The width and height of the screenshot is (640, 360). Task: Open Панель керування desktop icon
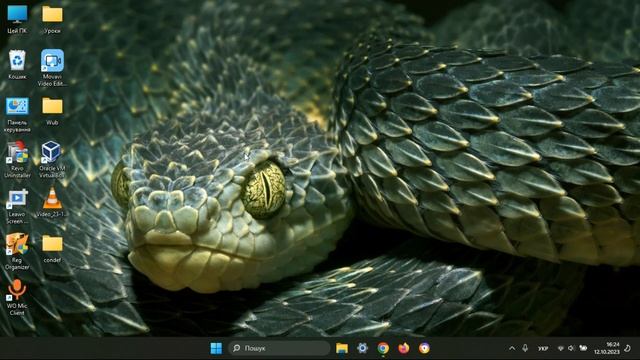point(17,114)
